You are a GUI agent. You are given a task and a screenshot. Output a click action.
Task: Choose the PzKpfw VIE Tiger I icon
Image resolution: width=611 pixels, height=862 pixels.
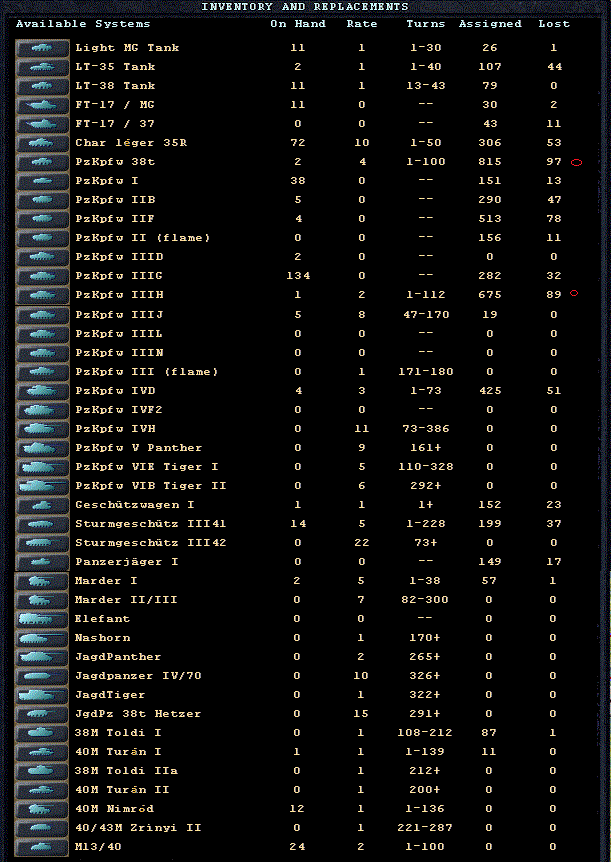[x=43, y=468]
